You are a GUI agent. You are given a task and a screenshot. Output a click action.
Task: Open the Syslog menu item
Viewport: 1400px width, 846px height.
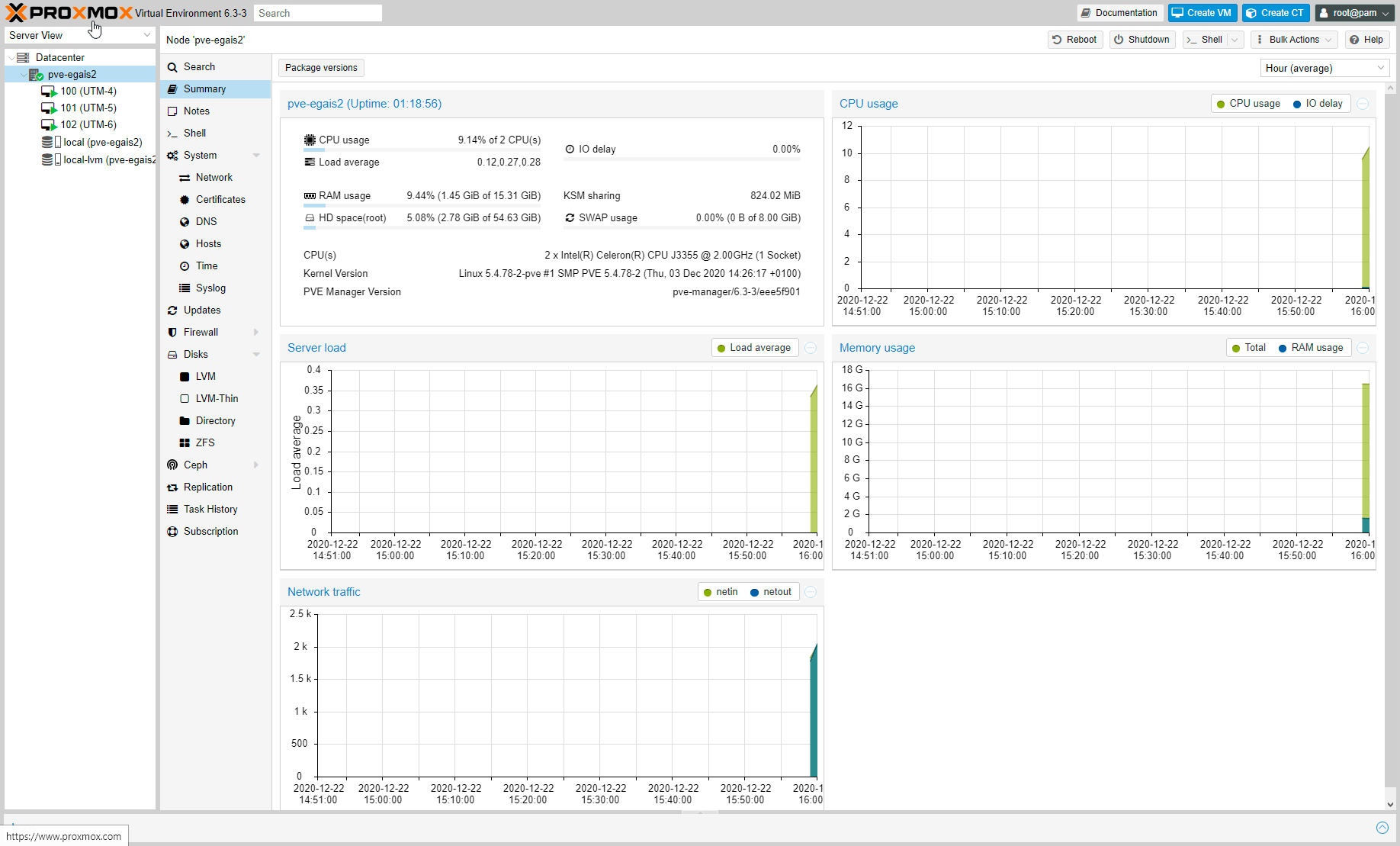210,288
